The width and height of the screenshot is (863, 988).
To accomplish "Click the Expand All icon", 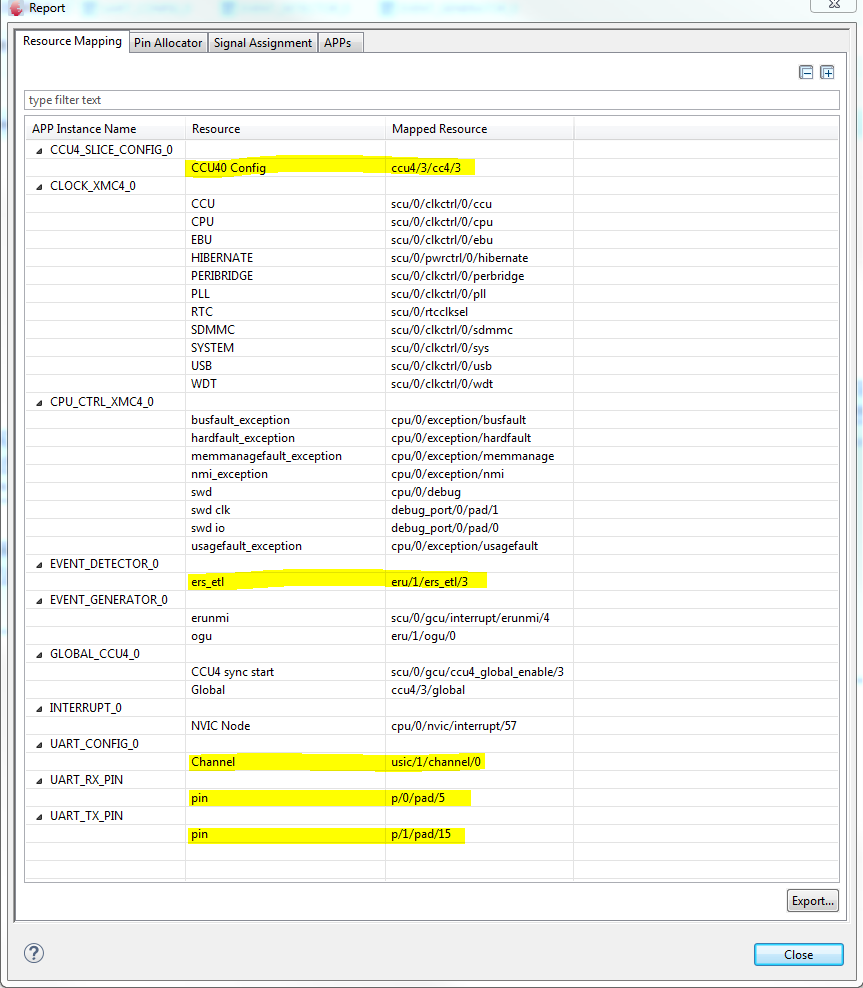I will (x=827, y=72).
